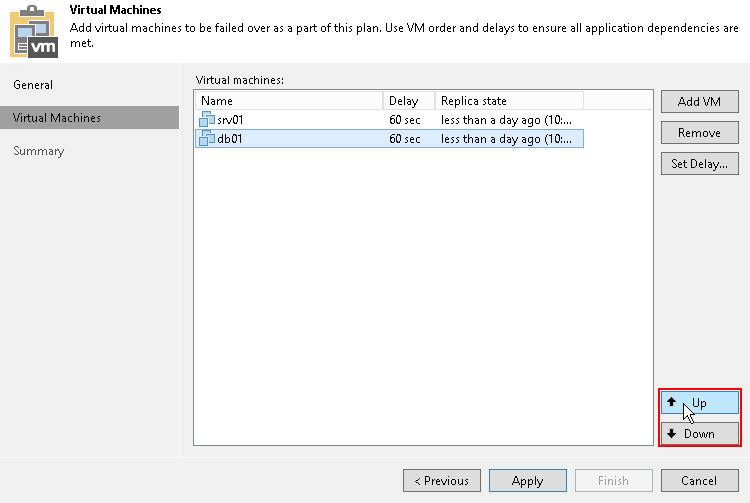Click the replica state cell for srv01
The width and height of the screenshot is (750, 503).
[x=506, y=120]
